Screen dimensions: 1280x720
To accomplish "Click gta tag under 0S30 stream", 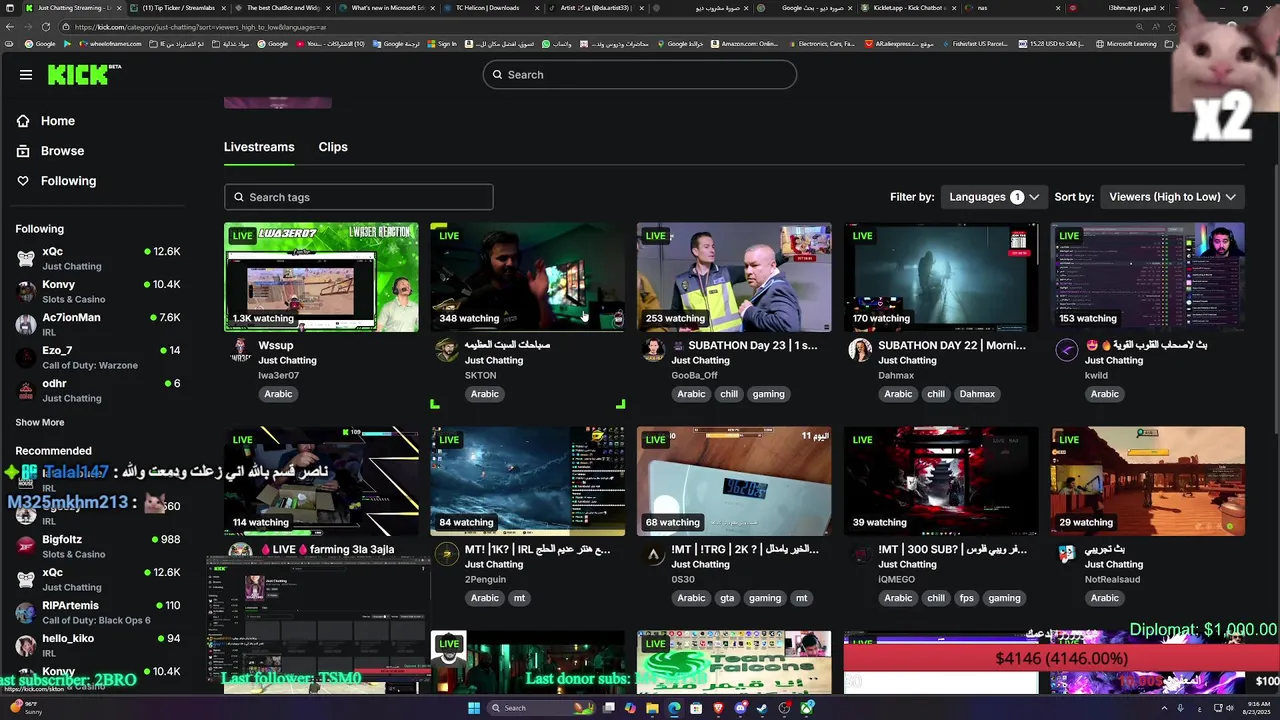I will 727,598.
